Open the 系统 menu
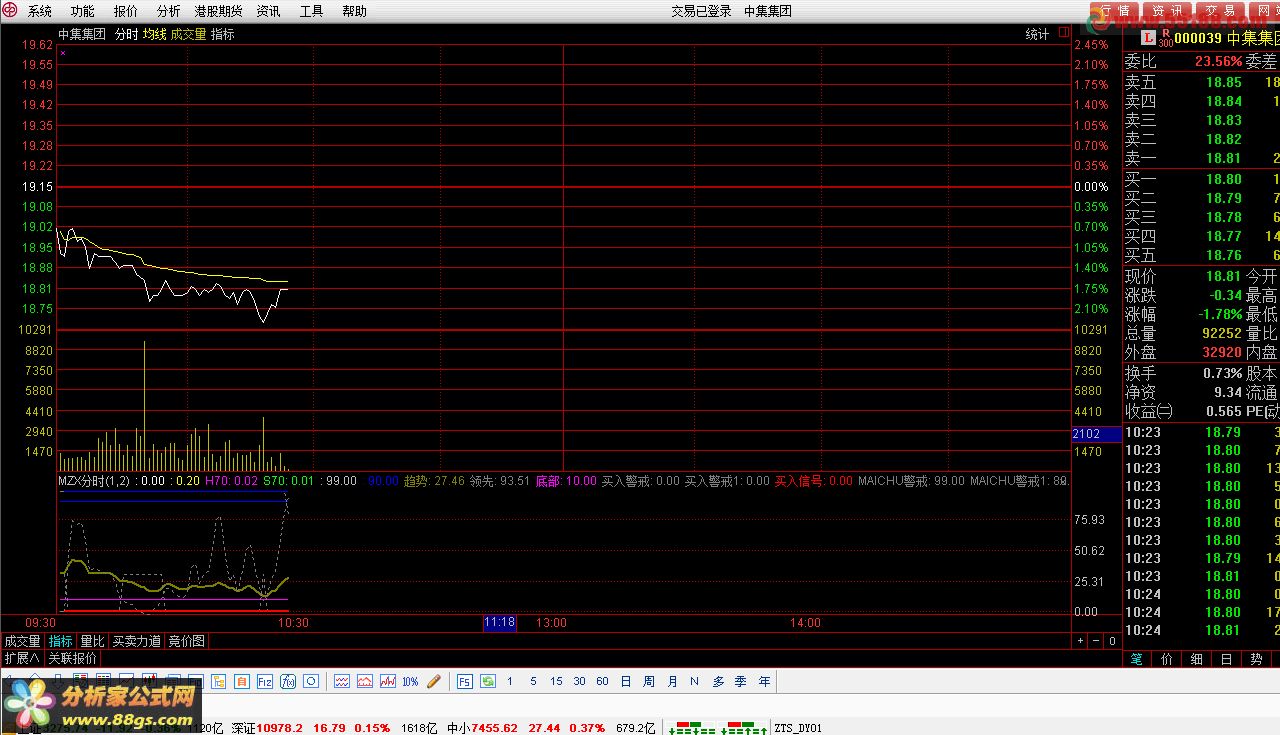The image size is (1280, 735). (x=40, y=11)
